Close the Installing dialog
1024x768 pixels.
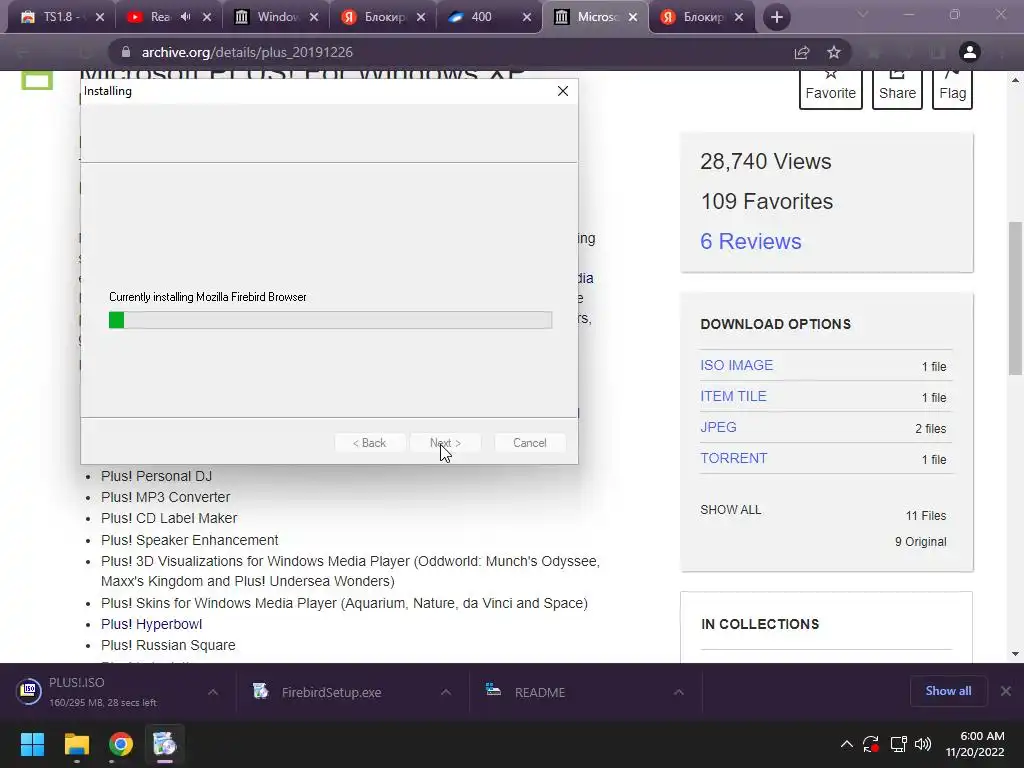[563, 91]
